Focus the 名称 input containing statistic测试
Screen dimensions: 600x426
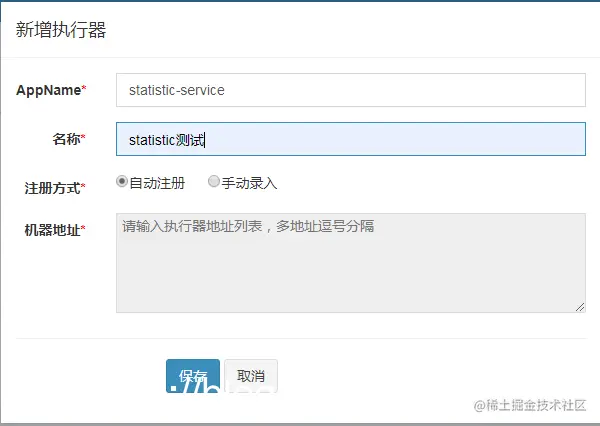click(x=351, y=139)
